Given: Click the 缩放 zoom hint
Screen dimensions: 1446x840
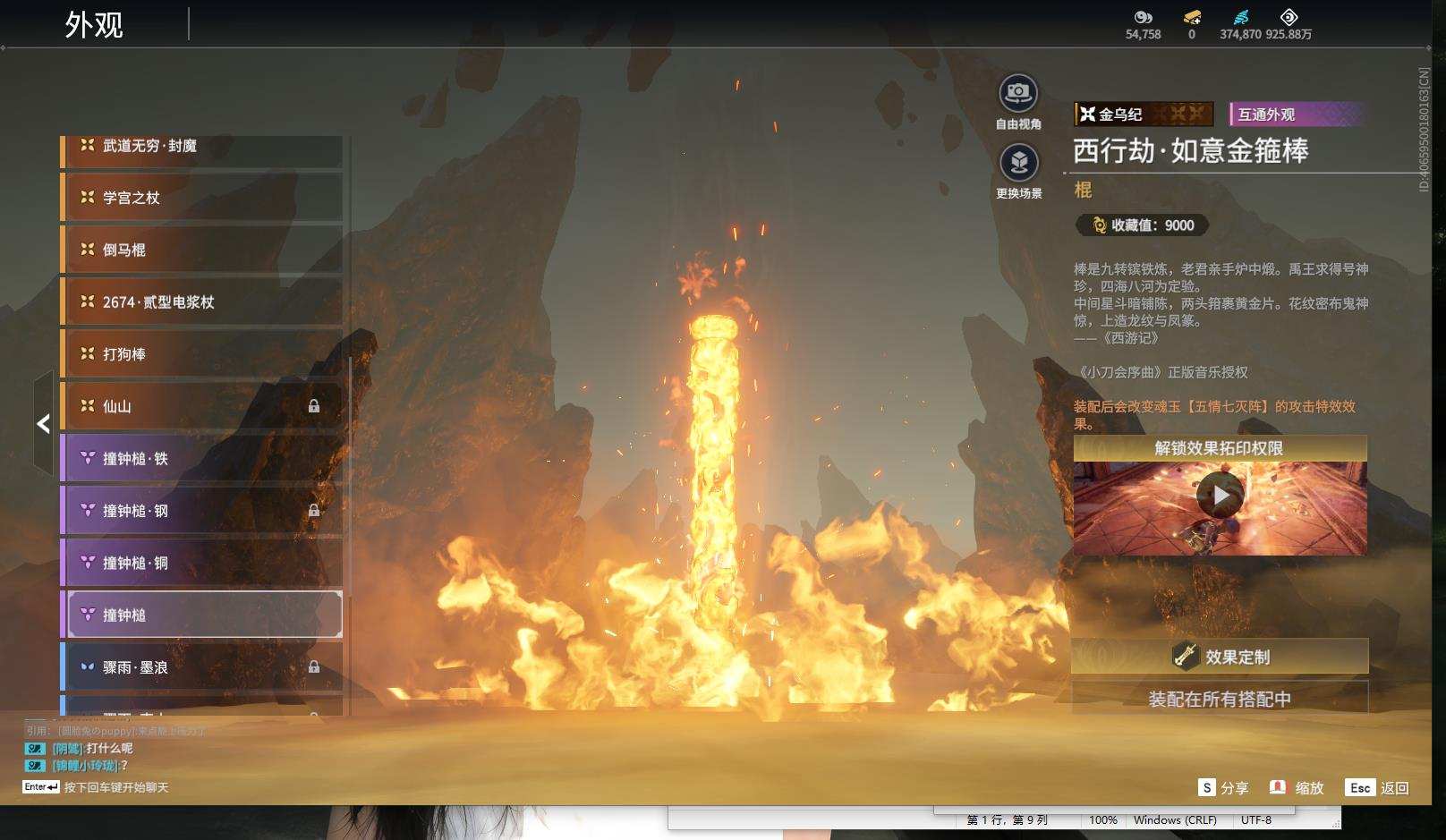Looking at the screenshot, I should point(1297,788).
